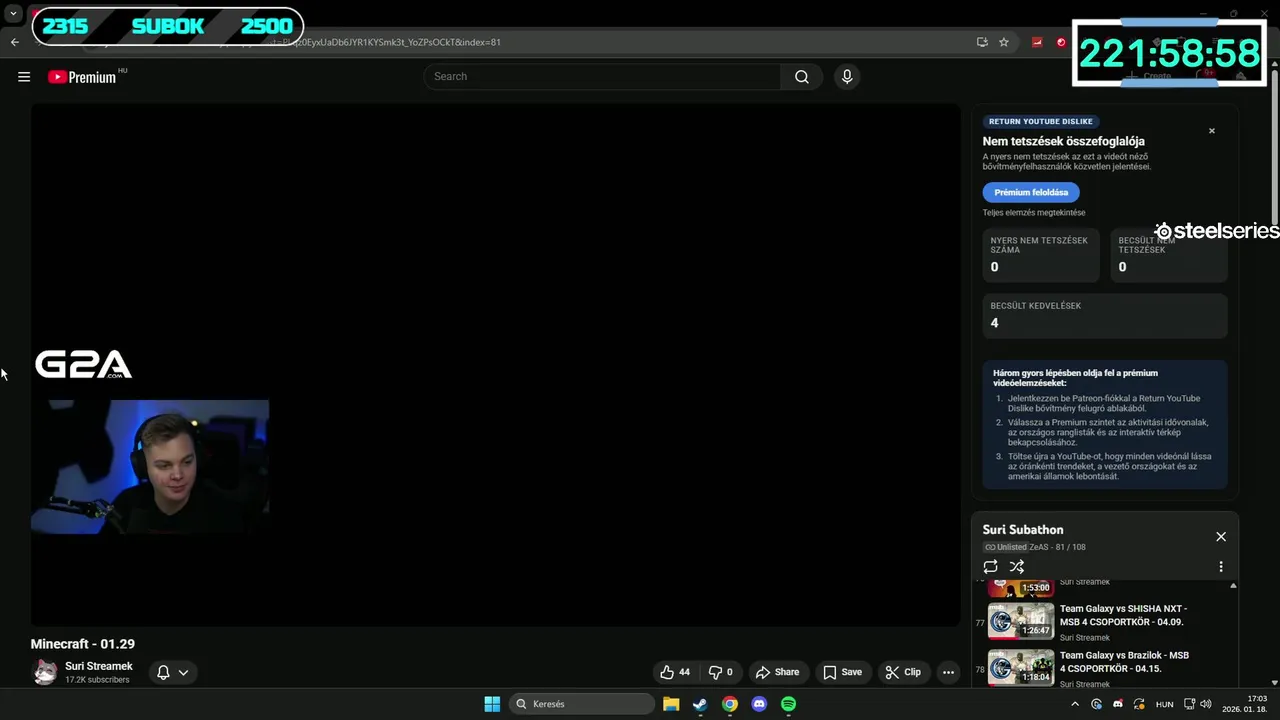Open more actions three-dot menu
The image size is (1280, 720).
[x=948, y=672]
